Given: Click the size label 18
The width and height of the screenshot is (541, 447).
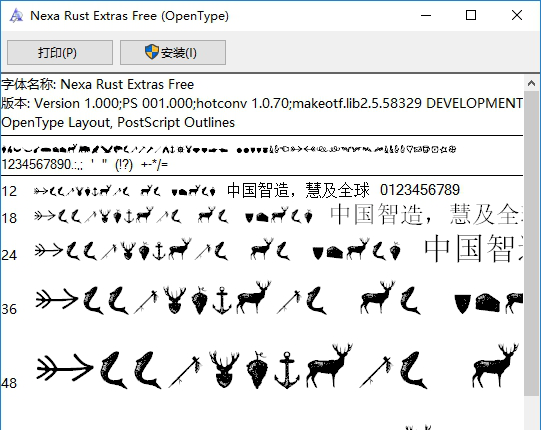Looking at the screenshot, I should pos(9,218).
